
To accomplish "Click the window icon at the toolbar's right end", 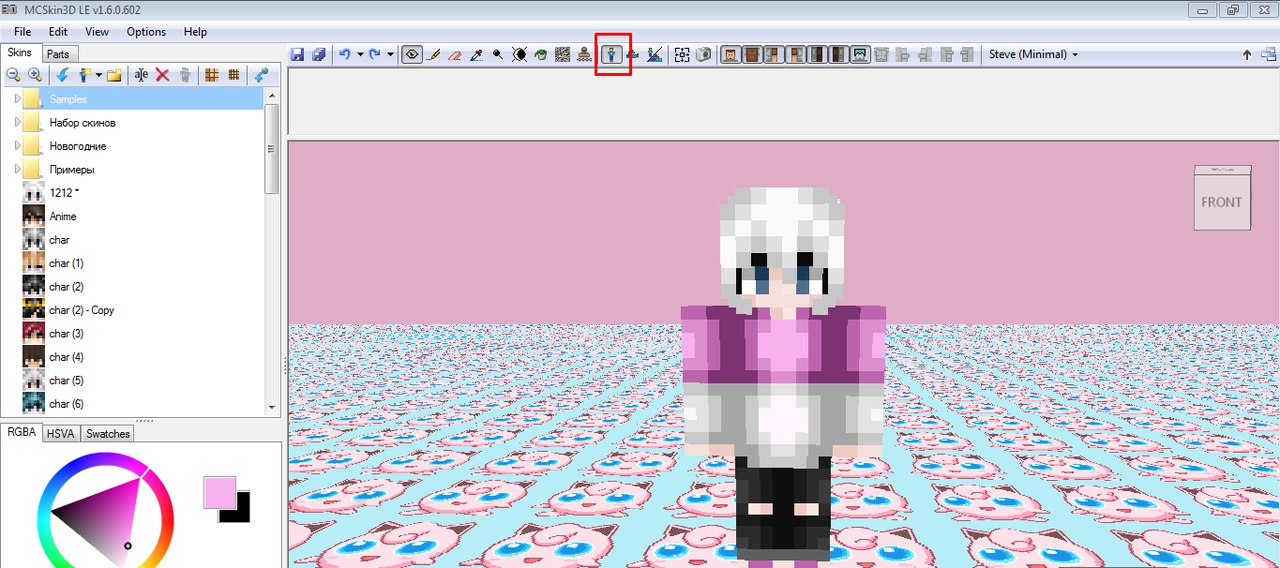I will click(x=1267, y=55).
